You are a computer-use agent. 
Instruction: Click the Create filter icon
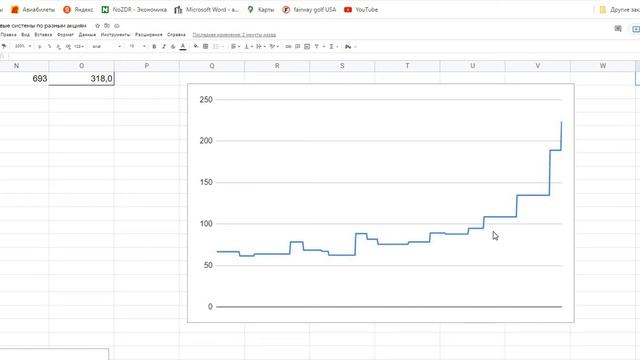pos(317,47)
